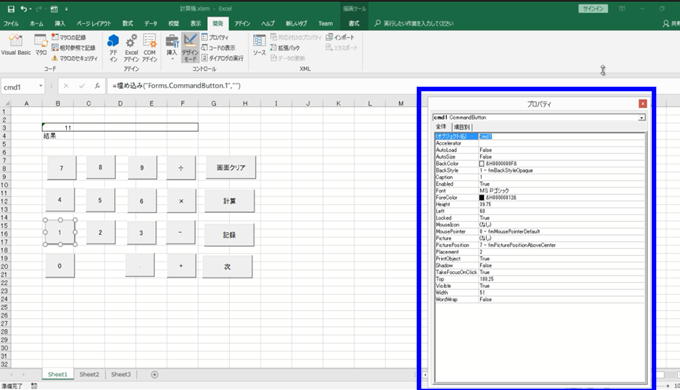Undo the last action in quick access toolbar

[x=23, y=9]
